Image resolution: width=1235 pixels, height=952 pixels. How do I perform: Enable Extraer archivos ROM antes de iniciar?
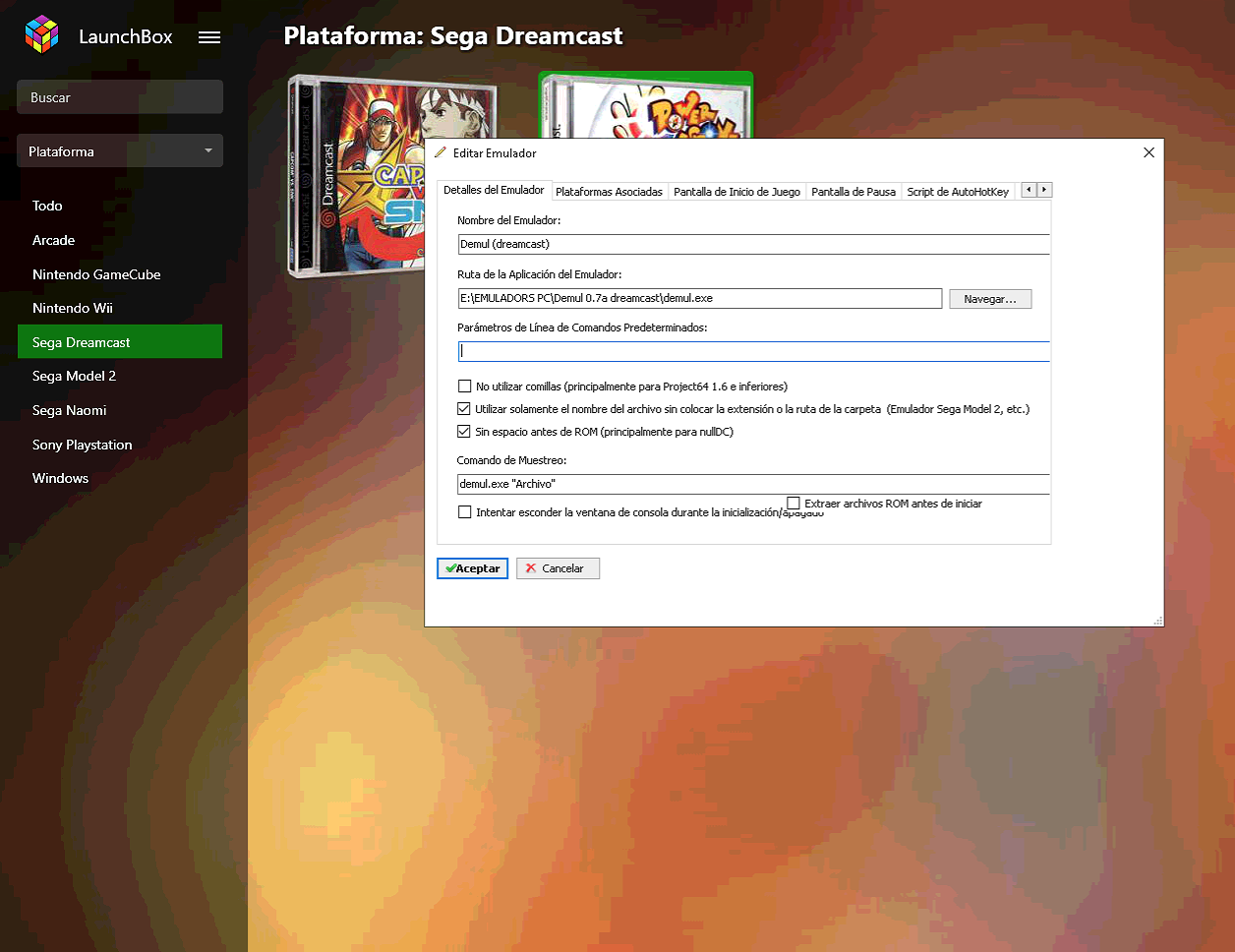coord(794,504)
